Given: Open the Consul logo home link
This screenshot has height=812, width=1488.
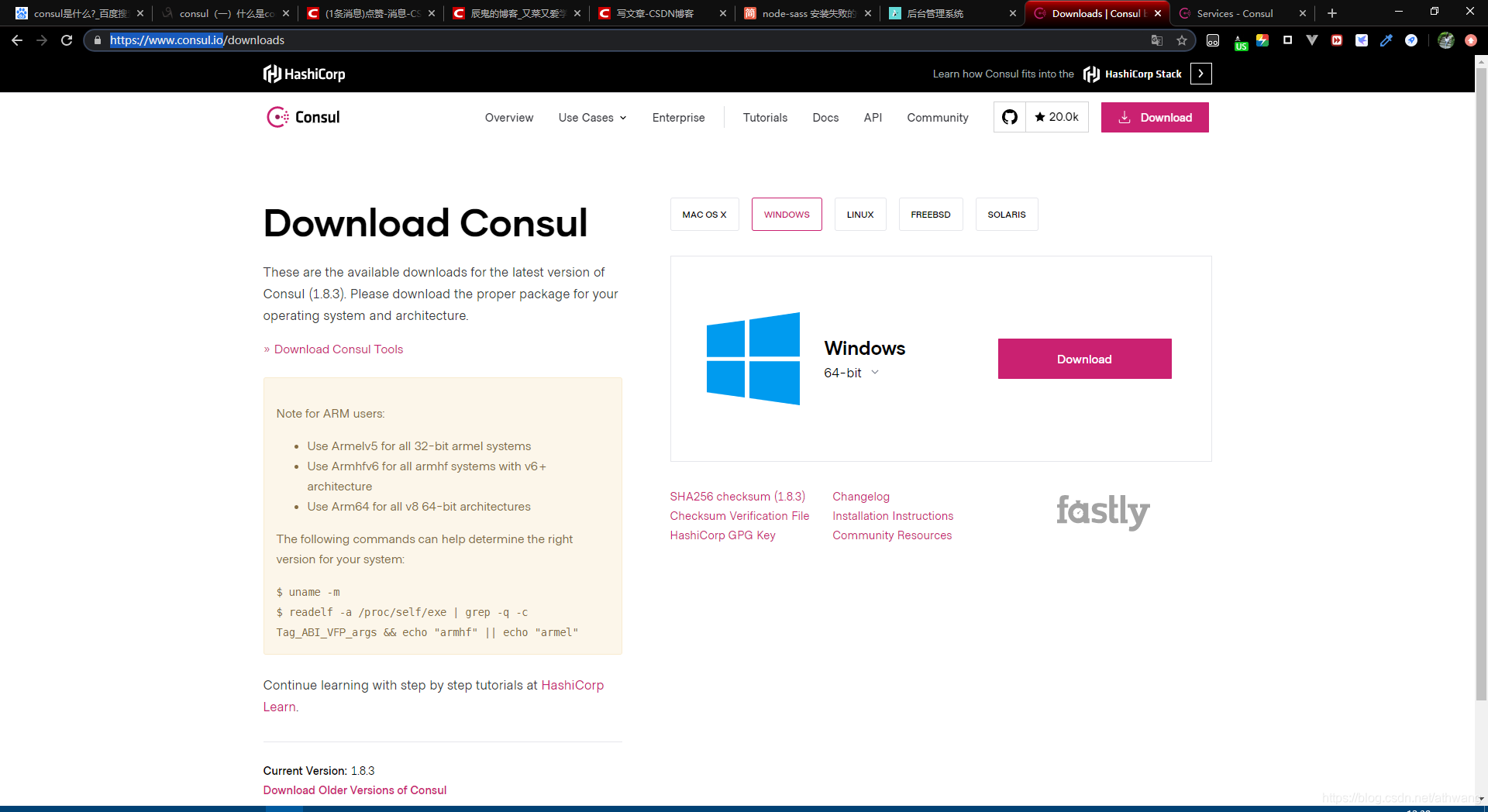Looking at the screenshot, I should tap(303, 117).
